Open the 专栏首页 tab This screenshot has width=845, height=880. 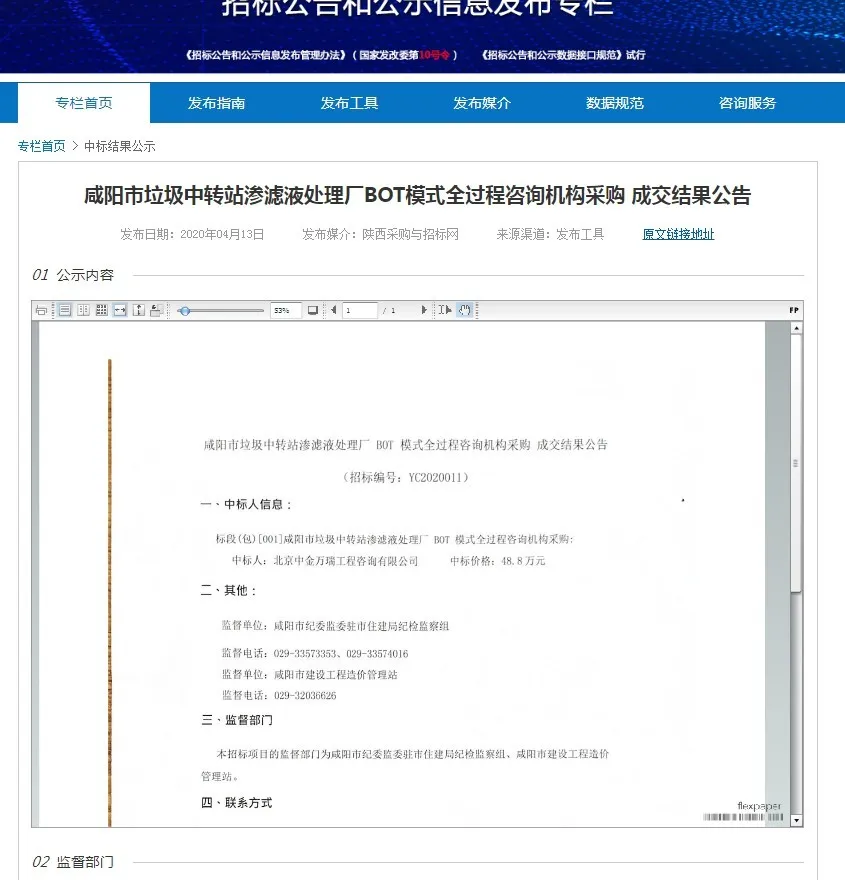tap(84, 103)
